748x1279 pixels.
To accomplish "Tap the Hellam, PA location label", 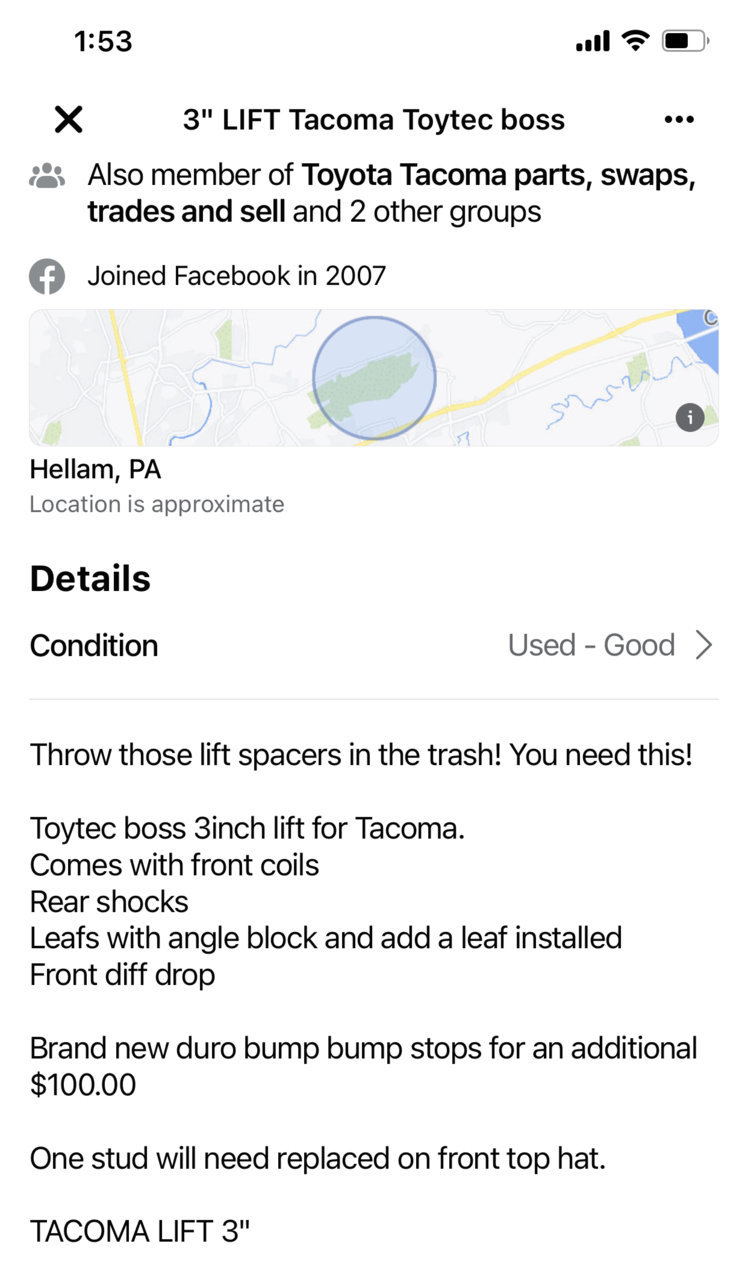I will tap(95, 469).
